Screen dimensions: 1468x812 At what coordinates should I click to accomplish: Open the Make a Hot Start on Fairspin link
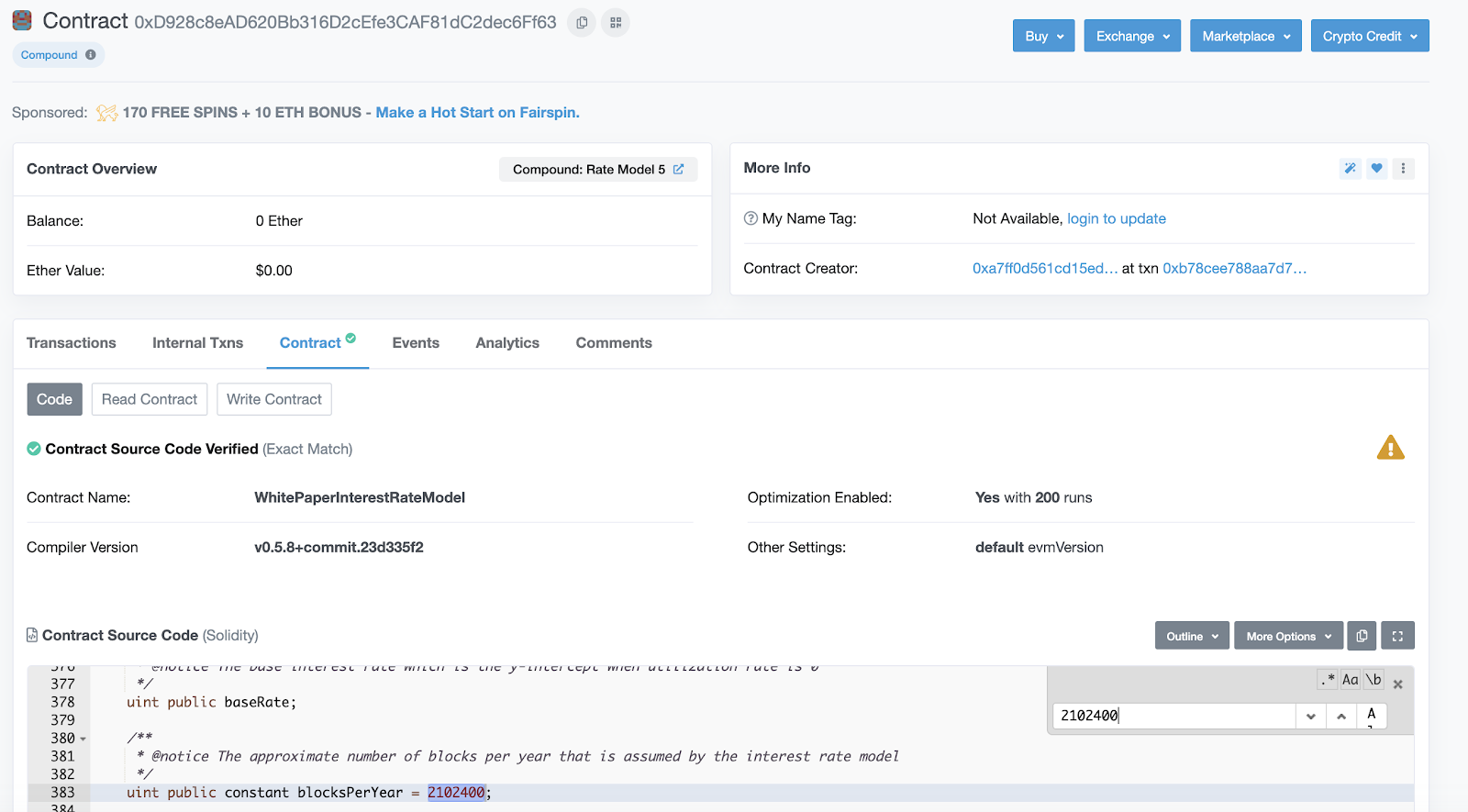click(477, 112)
